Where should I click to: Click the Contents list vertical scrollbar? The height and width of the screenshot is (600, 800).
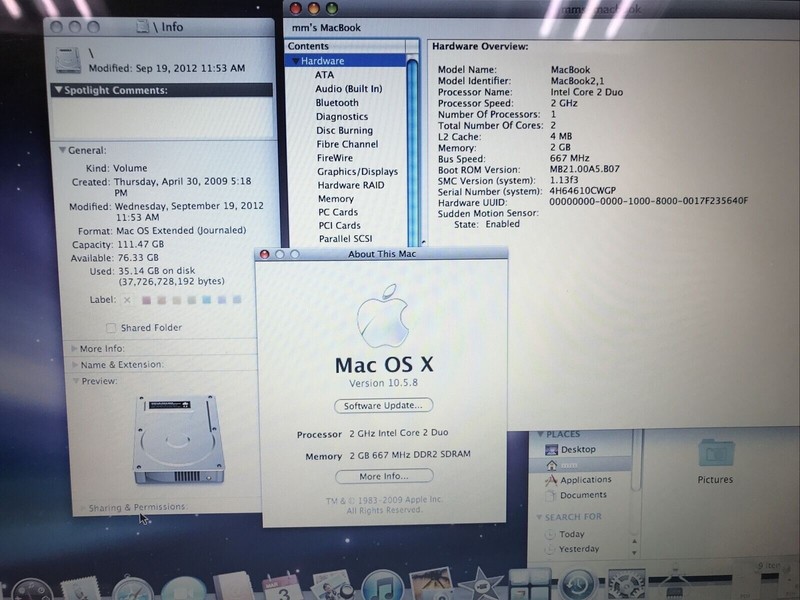[x=413, y=151]
